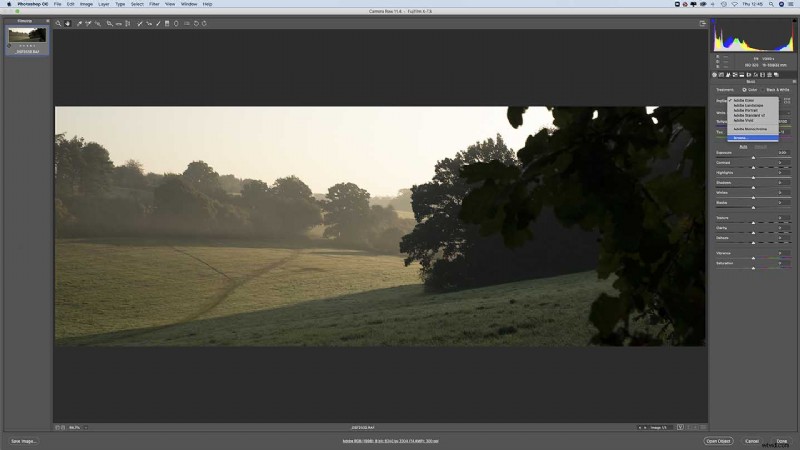Select the Straighten tool

coord(118,23)
